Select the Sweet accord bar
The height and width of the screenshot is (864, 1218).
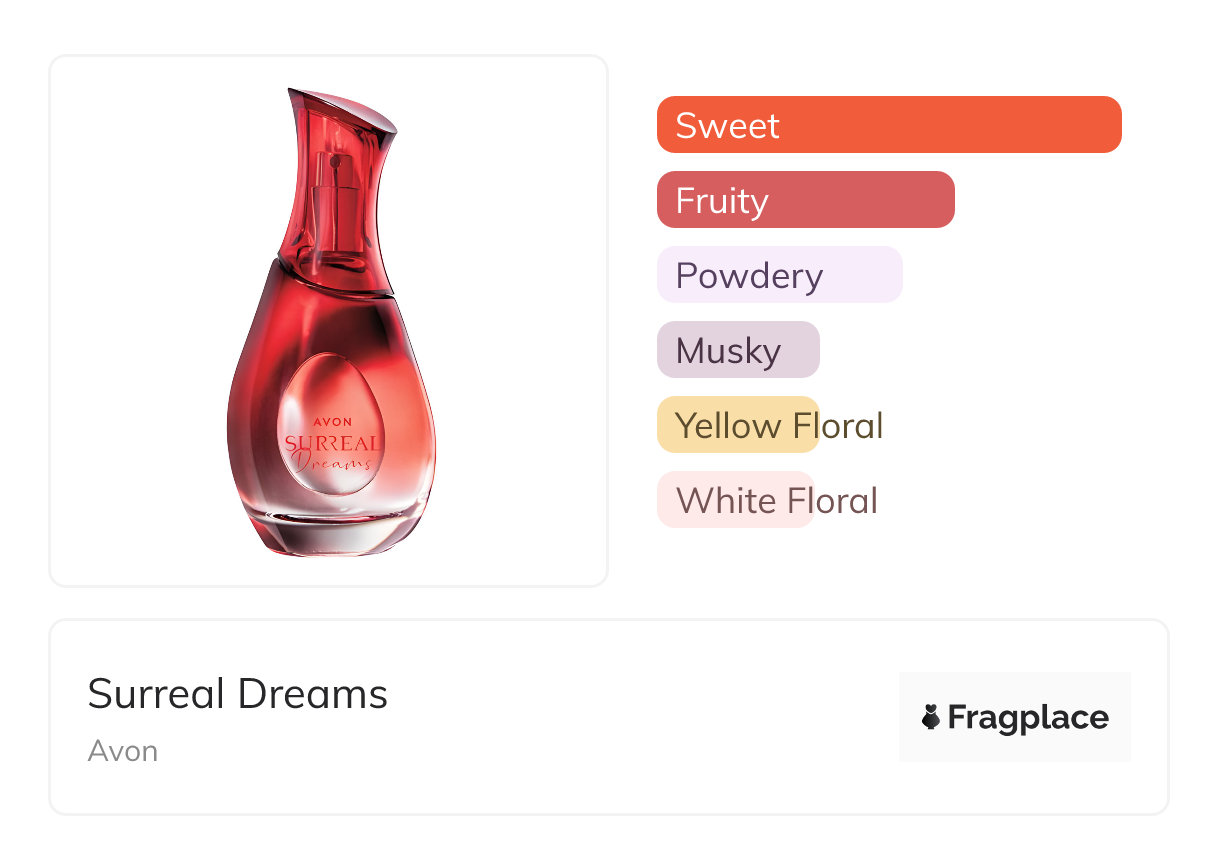coord(888,125)
